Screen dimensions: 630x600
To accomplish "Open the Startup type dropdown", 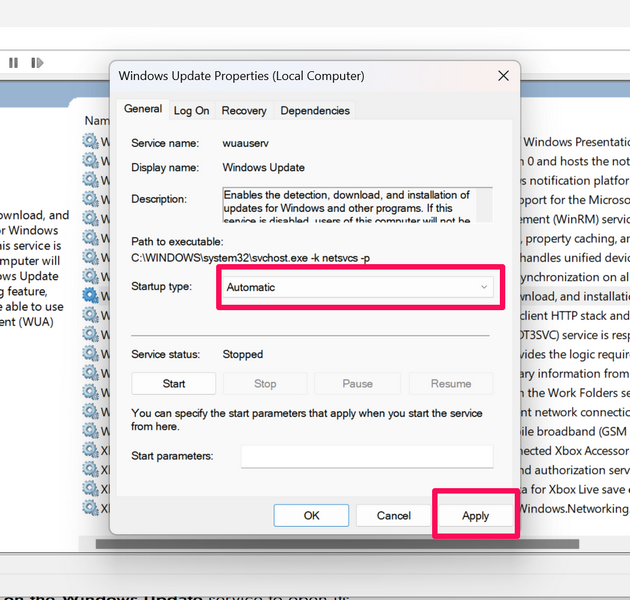I will (x=358, y=287).
